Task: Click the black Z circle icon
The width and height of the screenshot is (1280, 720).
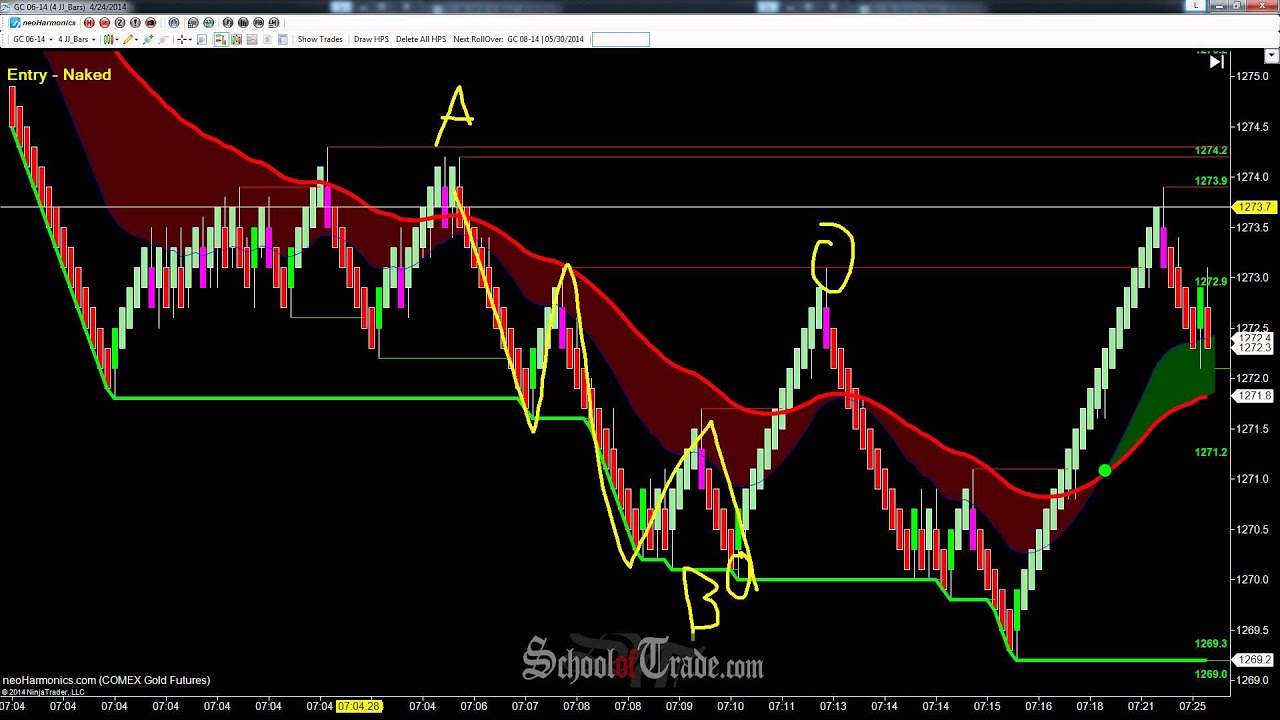Action: (x=120, y=23)
